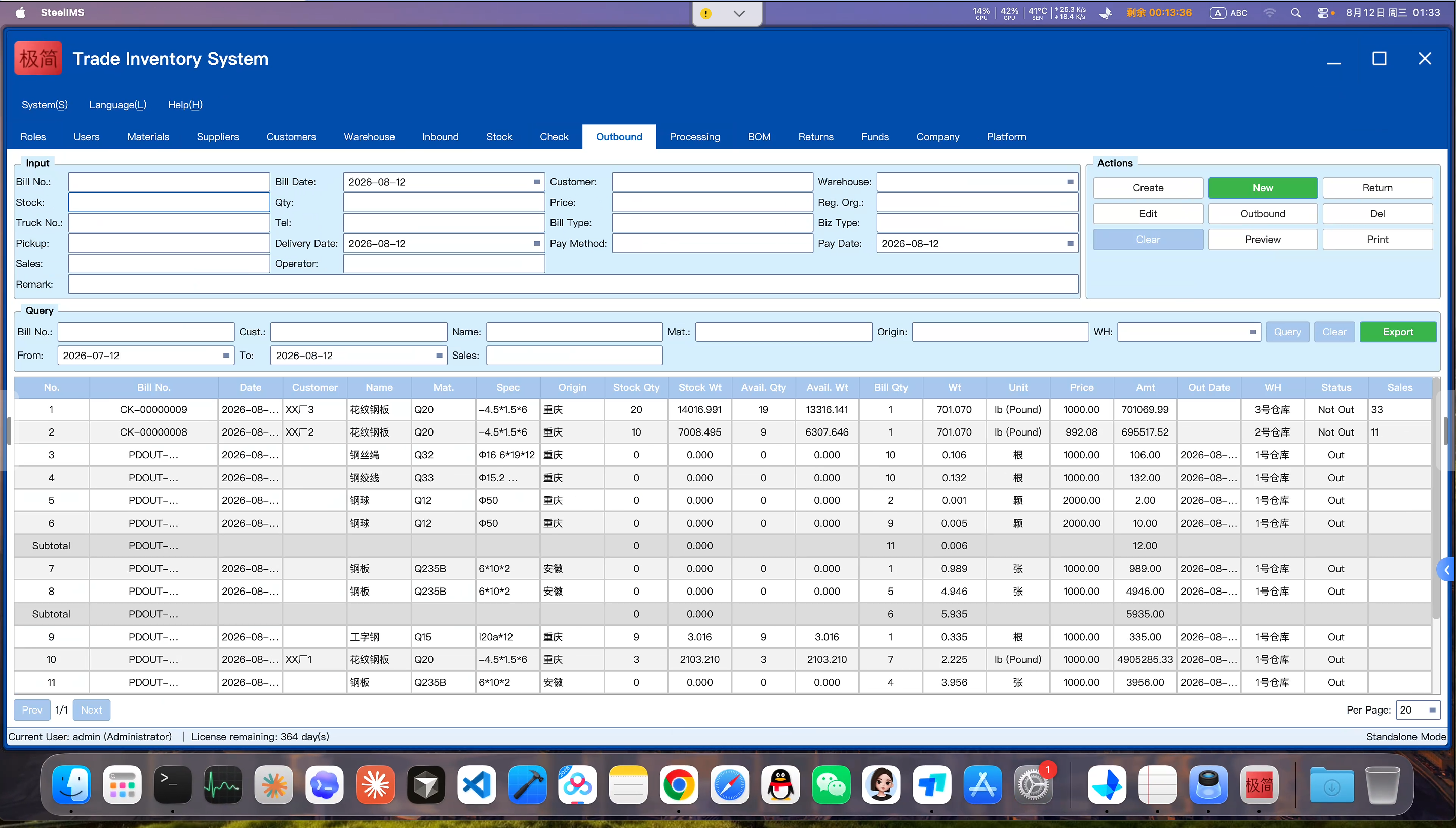
Task: Switch to the Materials tab
Action: [x=148, y=137]
